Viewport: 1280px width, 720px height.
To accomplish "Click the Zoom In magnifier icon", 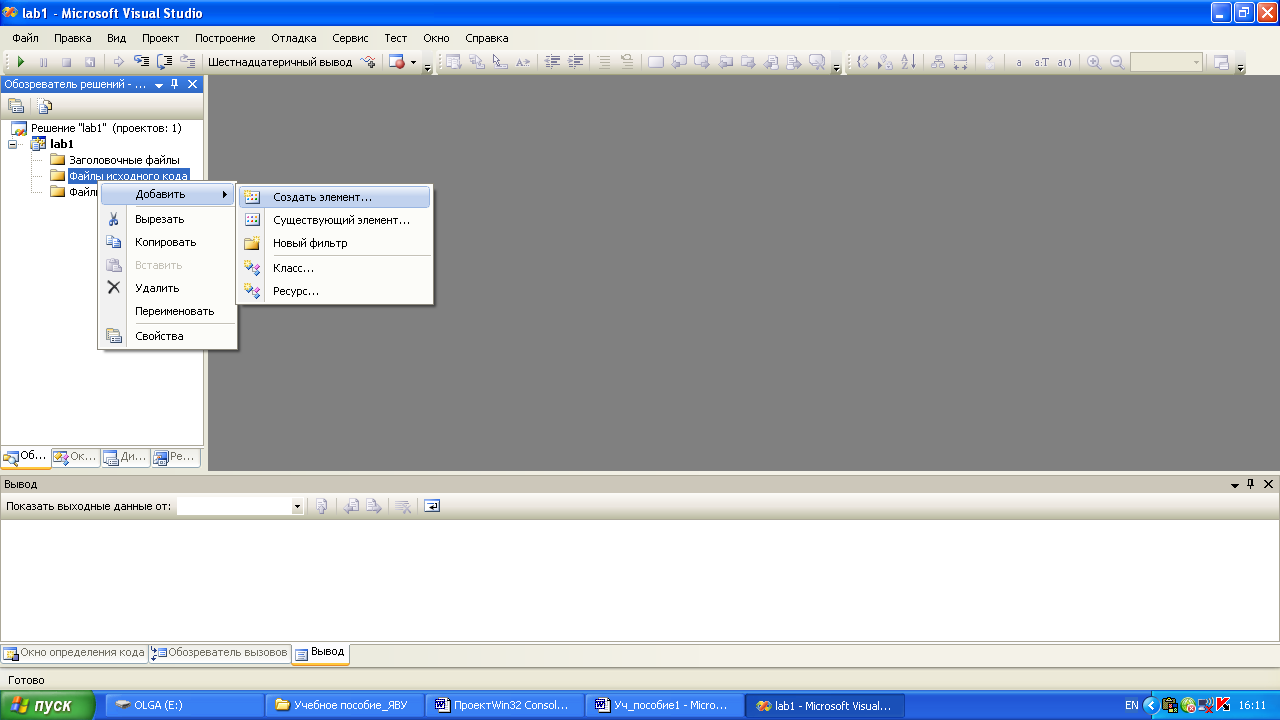I will click(1094, 62).
